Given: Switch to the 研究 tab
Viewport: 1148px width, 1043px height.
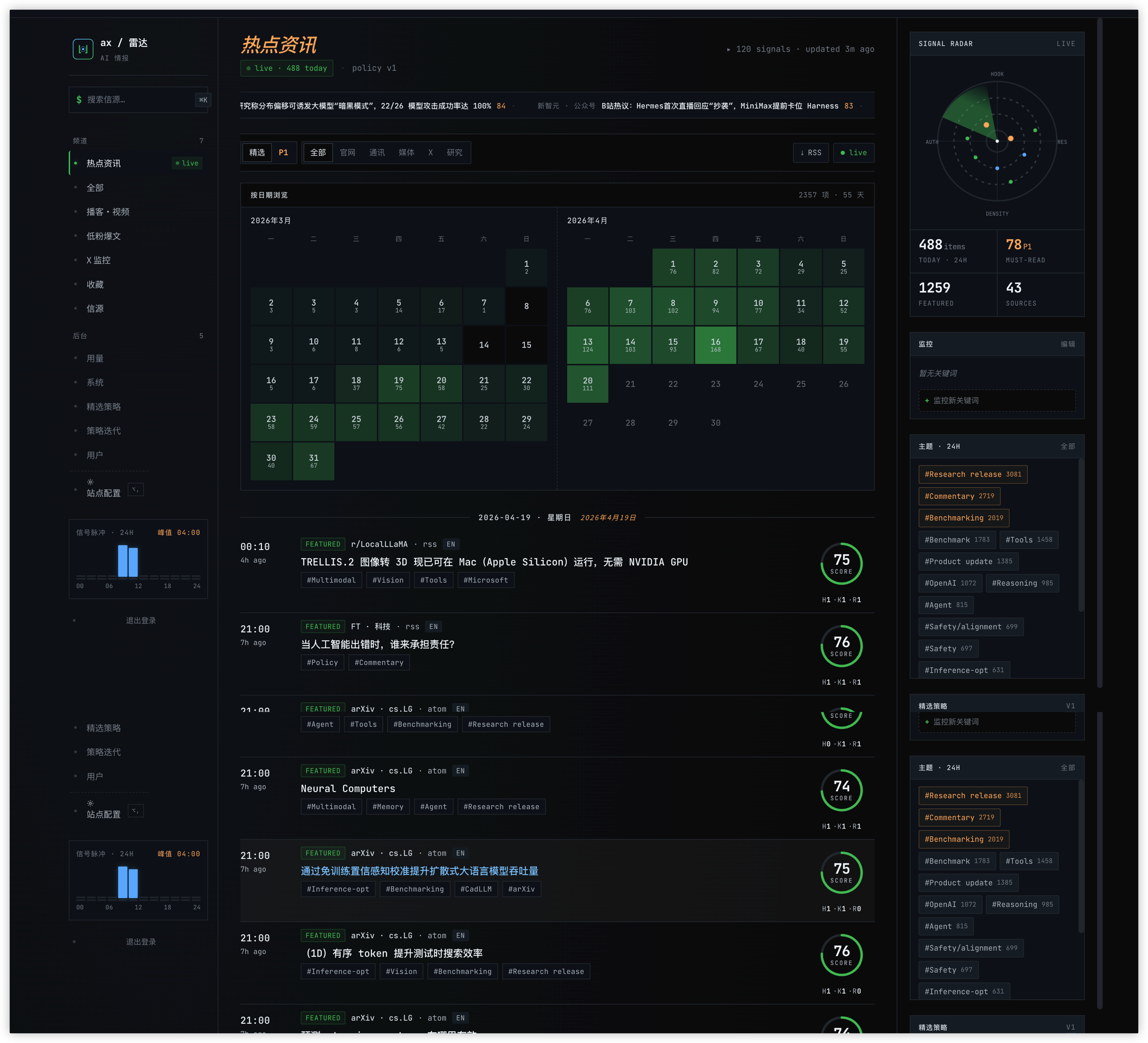Looking at the screenshot, I should click(x=455, y=153).
